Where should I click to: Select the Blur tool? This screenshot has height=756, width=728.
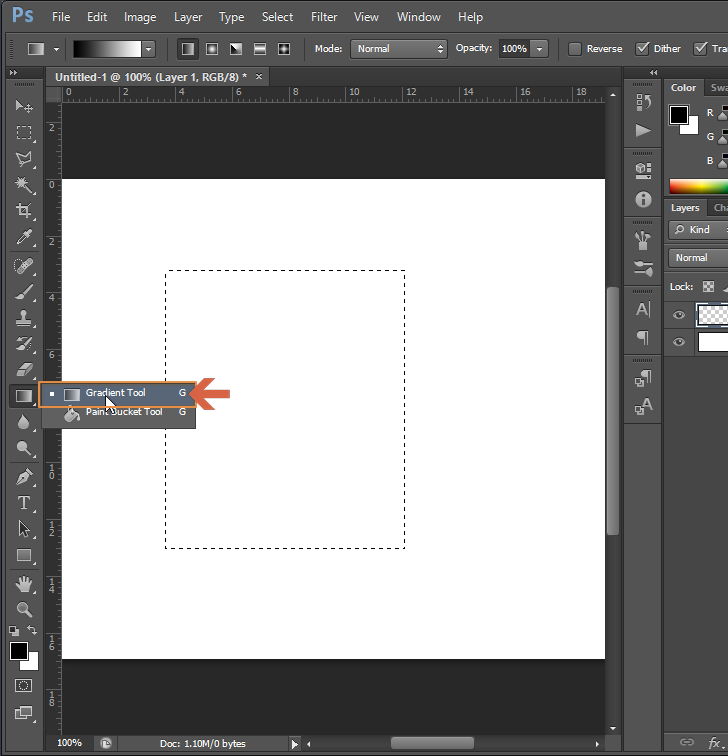[x=24, y=422]
